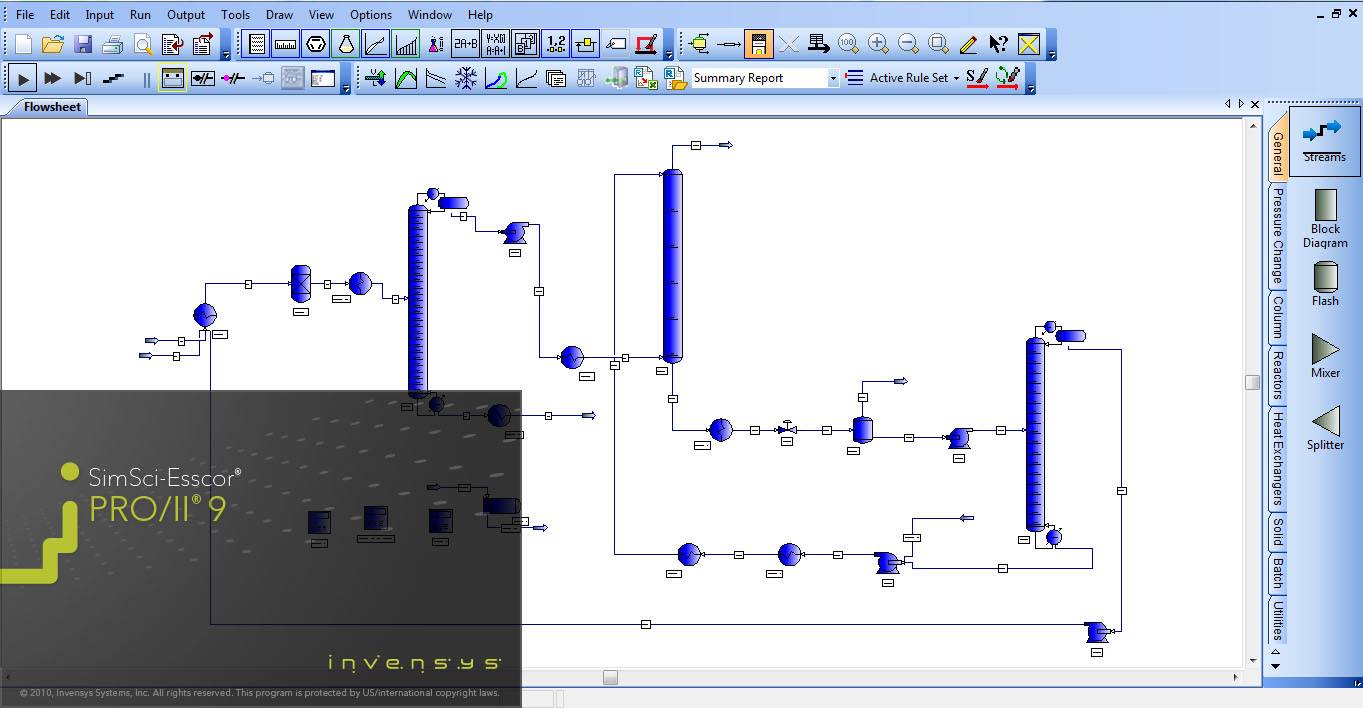The image size is (1363, 708).
Task: Select the Component Selection flask icon
Action: pos(346,44)
